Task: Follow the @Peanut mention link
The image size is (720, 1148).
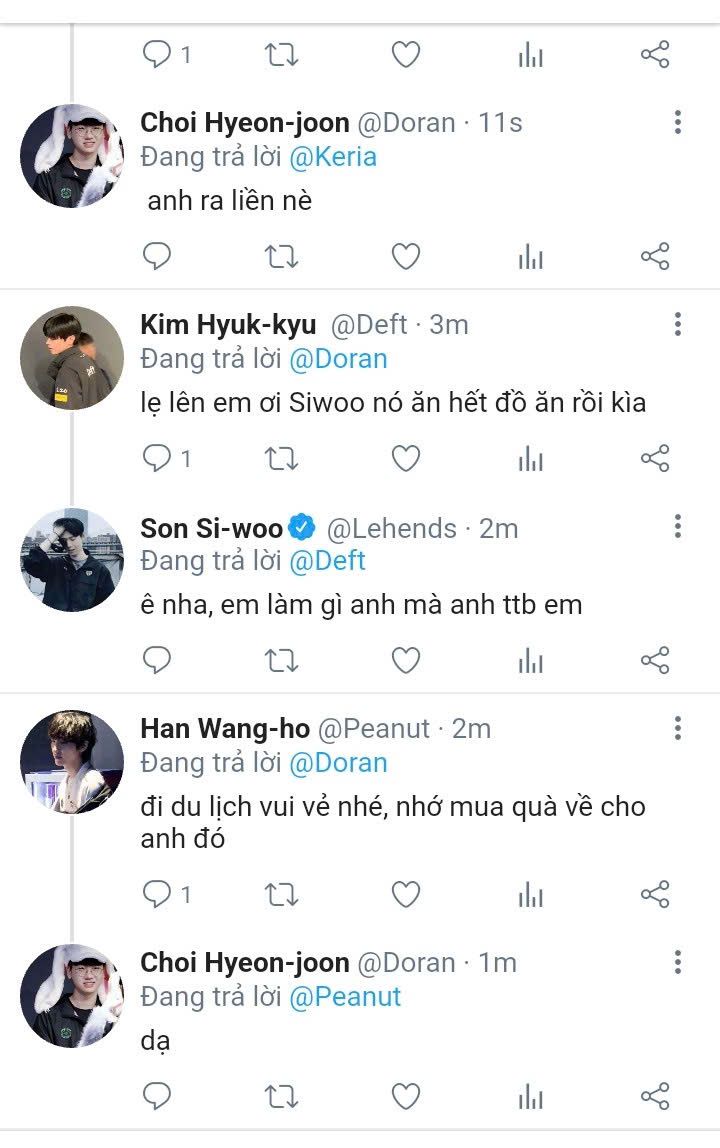Action: tap(344, 997)
